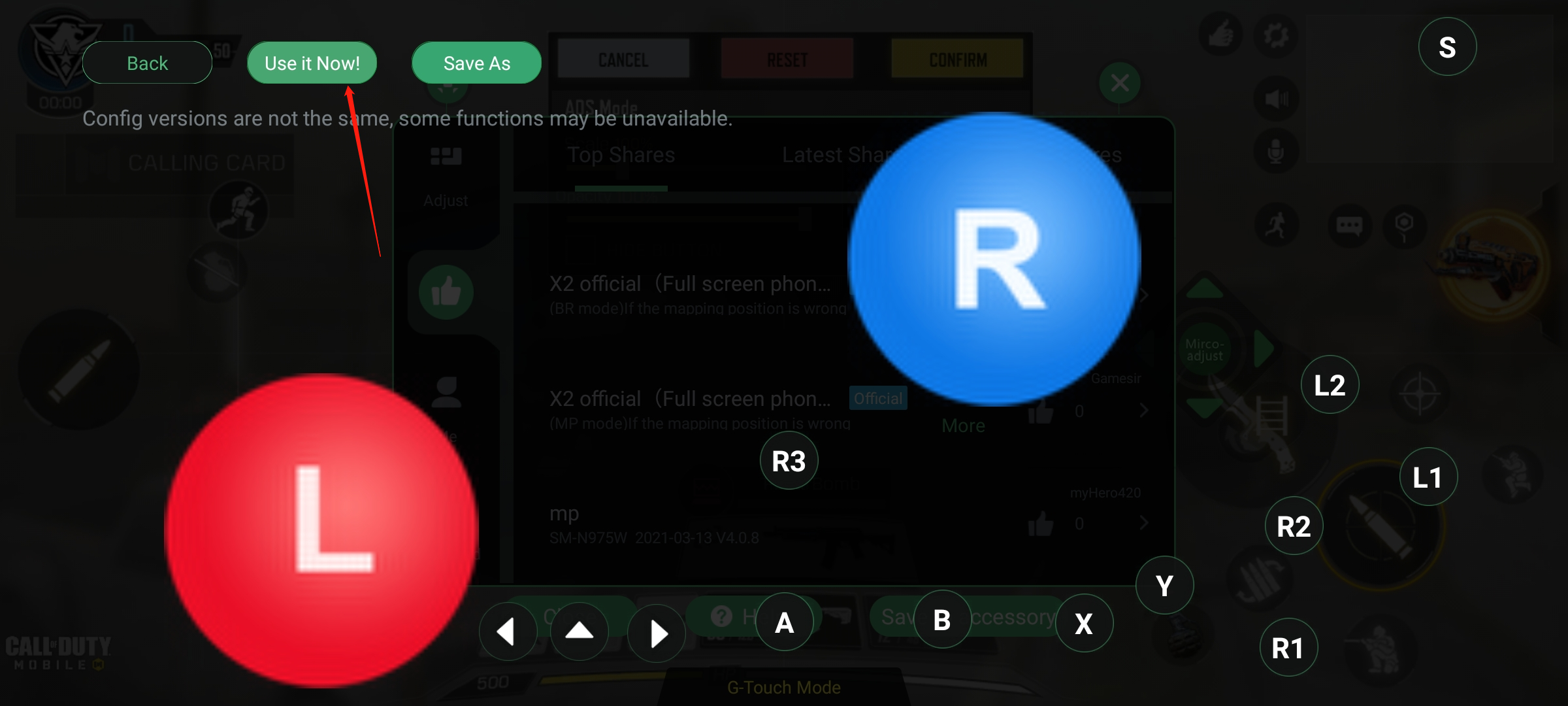Click the Use it Now! button
This screenshot has width=1568, height=706.
point(312,63)
